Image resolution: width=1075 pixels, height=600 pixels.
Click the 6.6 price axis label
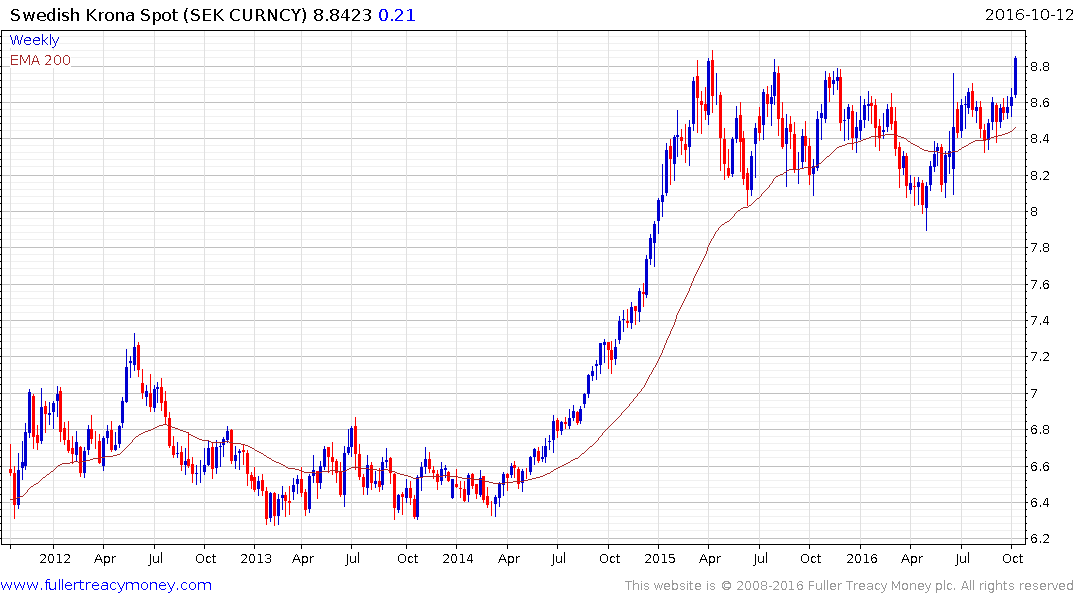click(x=1039, y=466)
